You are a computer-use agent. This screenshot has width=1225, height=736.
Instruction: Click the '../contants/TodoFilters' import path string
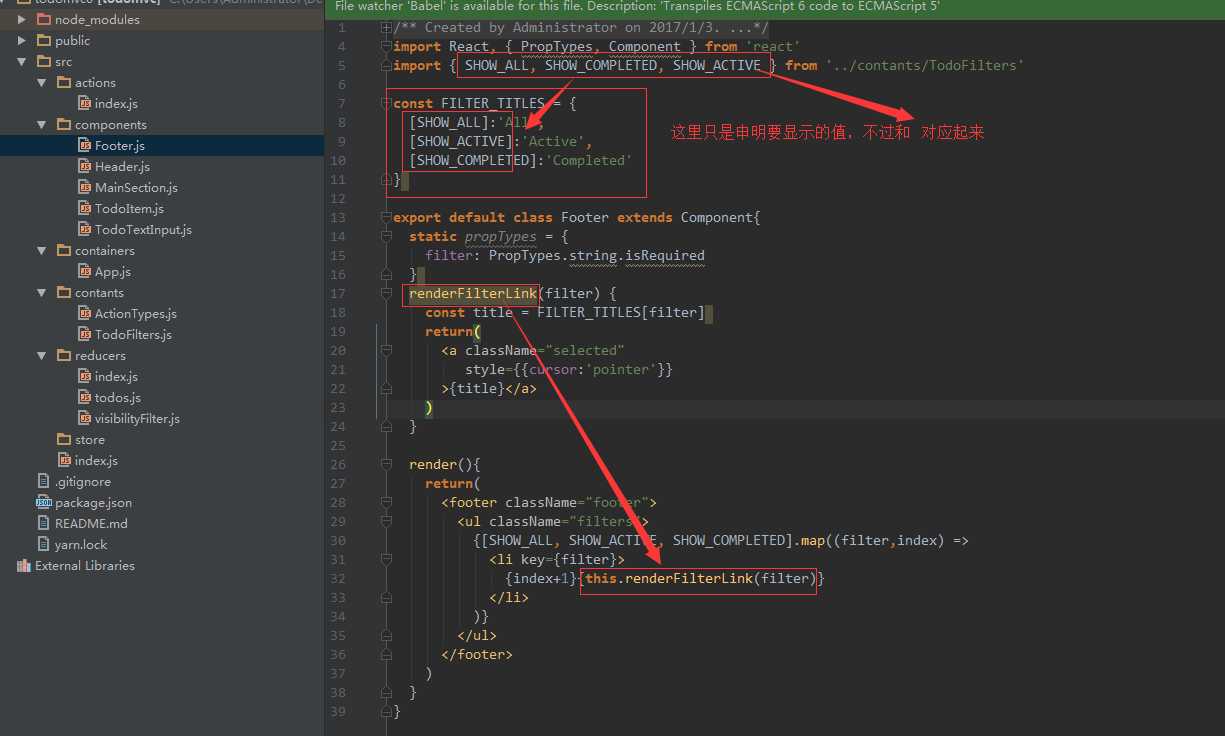click(x=925, y=65)
